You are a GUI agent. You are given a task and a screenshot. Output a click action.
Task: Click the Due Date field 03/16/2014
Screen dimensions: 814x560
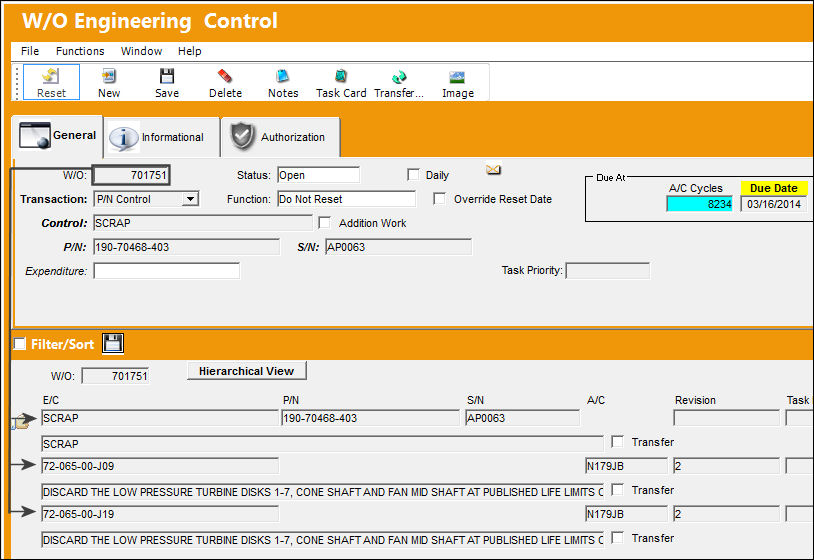click(774, 204)
